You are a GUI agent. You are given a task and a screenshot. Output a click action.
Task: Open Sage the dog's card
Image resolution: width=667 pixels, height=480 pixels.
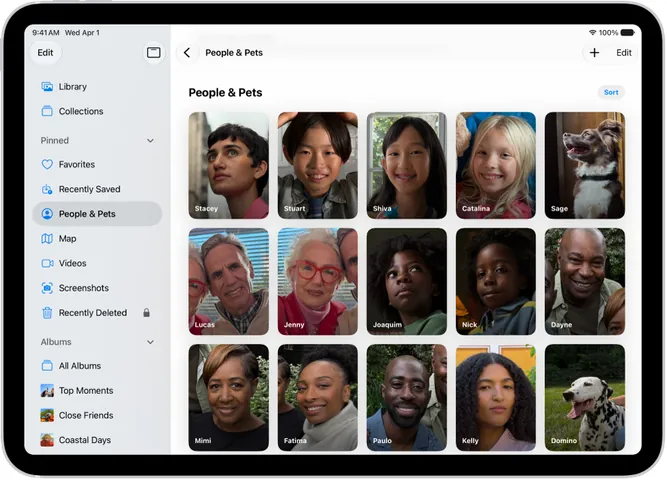[x=585, y=166]
